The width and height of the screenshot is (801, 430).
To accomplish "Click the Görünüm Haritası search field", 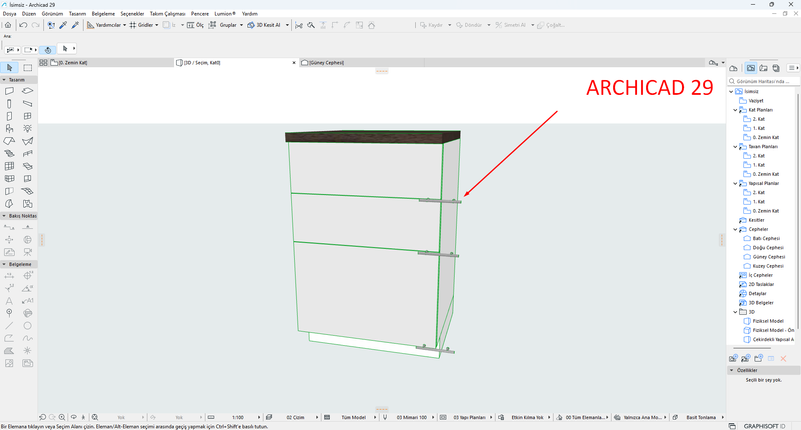I will (x=763, y=81).
